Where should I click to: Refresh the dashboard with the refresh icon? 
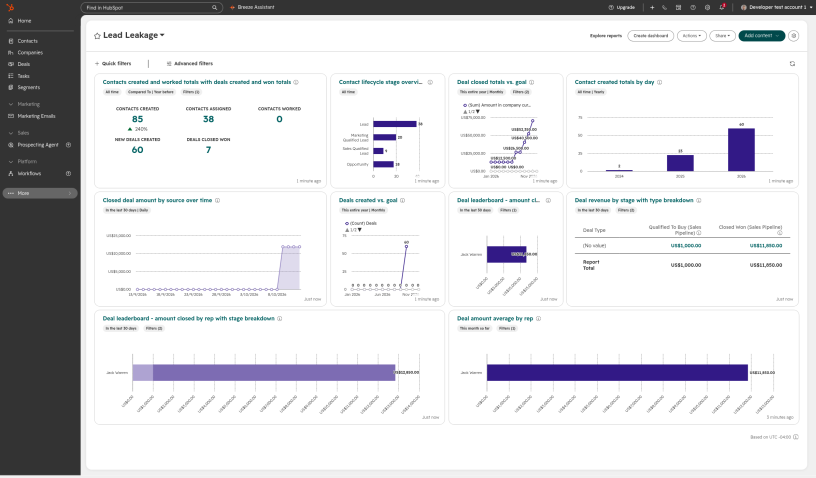[792, 63]
